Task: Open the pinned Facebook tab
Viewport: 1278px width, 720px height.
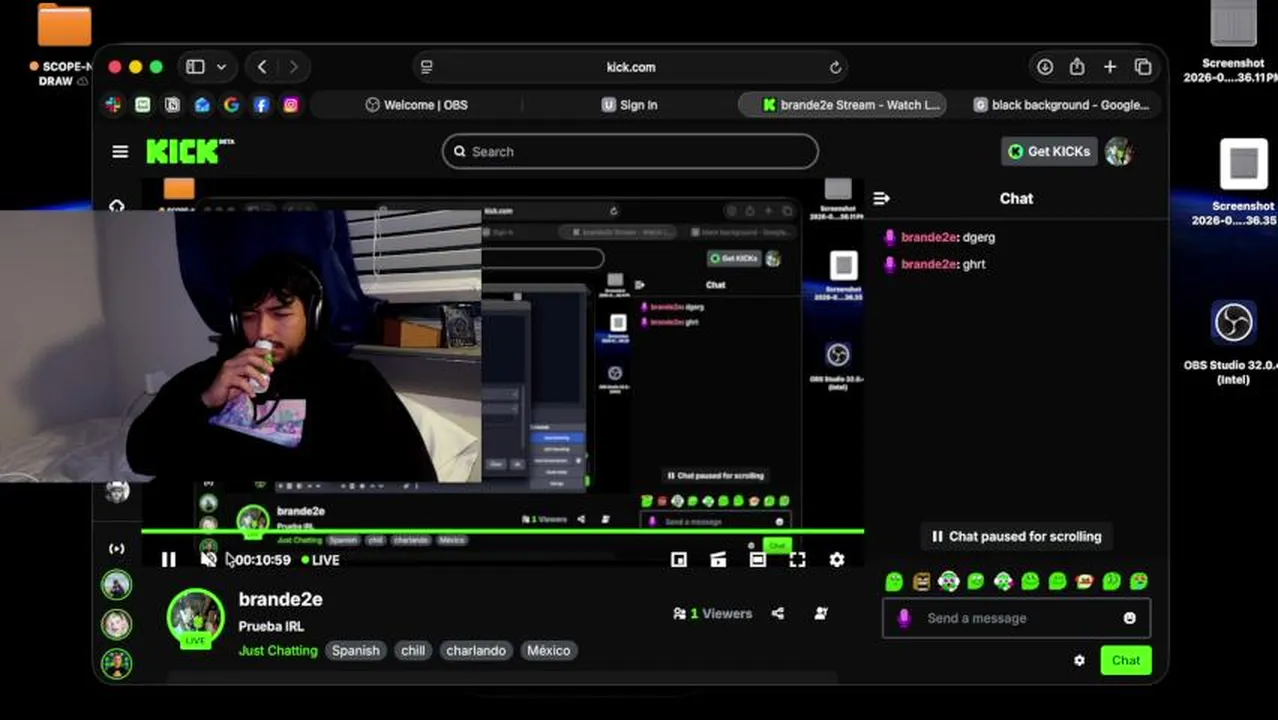Action: point(261,105)
